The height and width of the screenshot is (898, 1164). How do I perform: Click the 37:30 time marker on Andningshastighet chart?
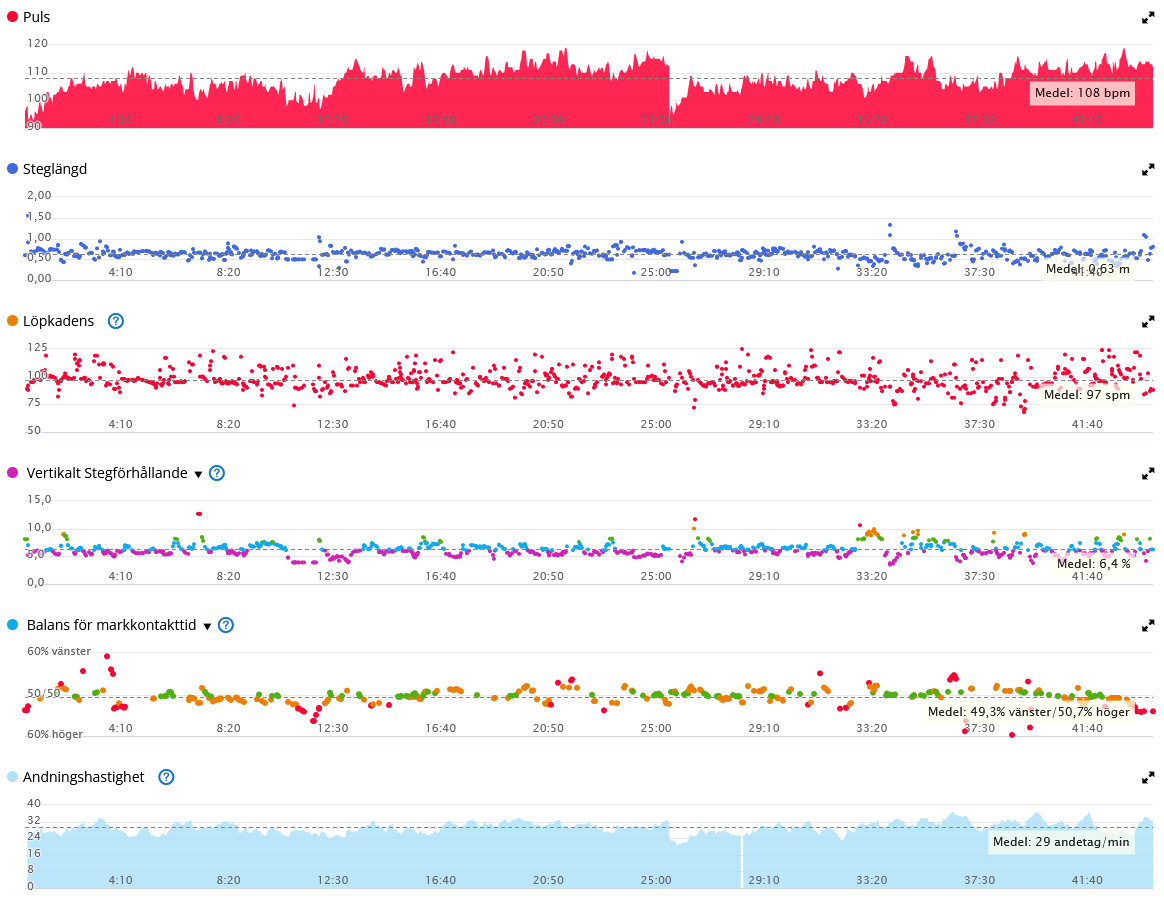(979, 880)
